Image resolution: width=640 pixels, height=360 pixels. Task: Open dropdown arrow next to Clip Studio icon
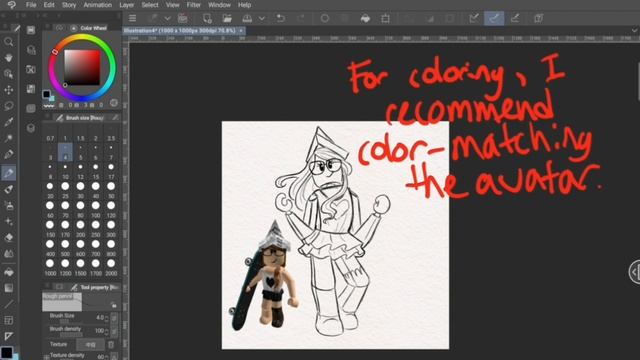click(x=167, y=19)
